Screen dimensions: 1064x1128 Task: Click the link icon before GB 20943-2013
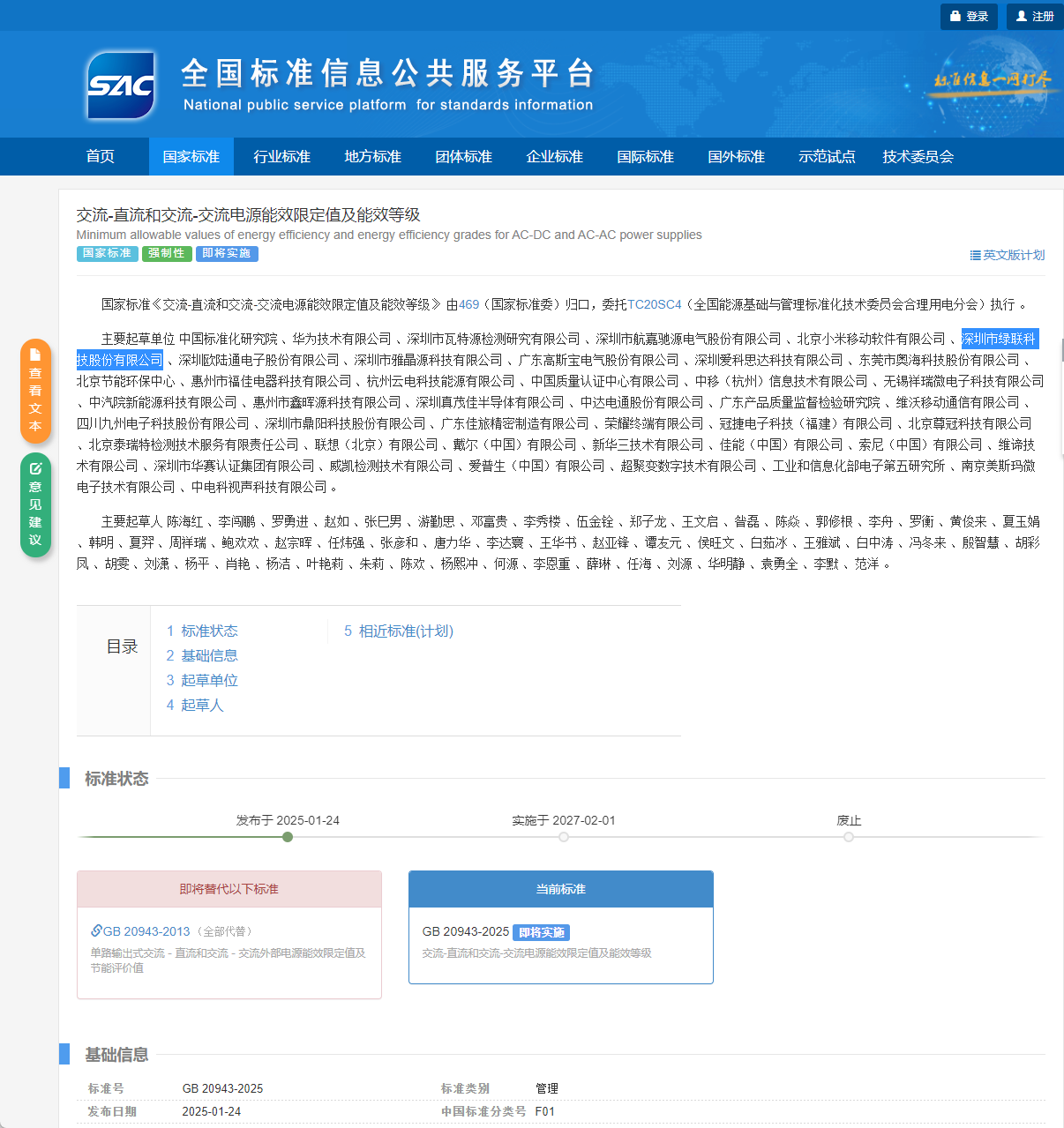click(96, 930)
